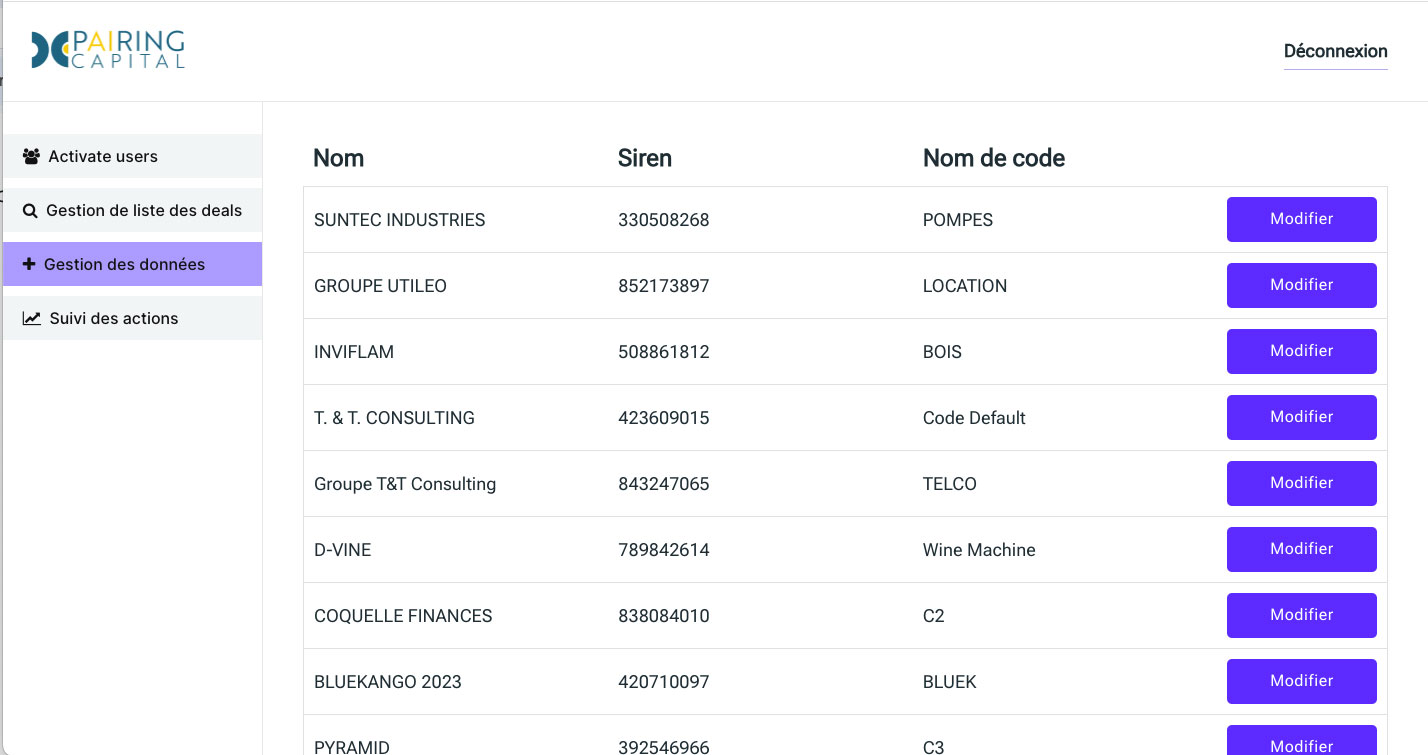Screen dimensions: 1428x755
Task: Click the Wine Machine code name
Action: (979, 550)
